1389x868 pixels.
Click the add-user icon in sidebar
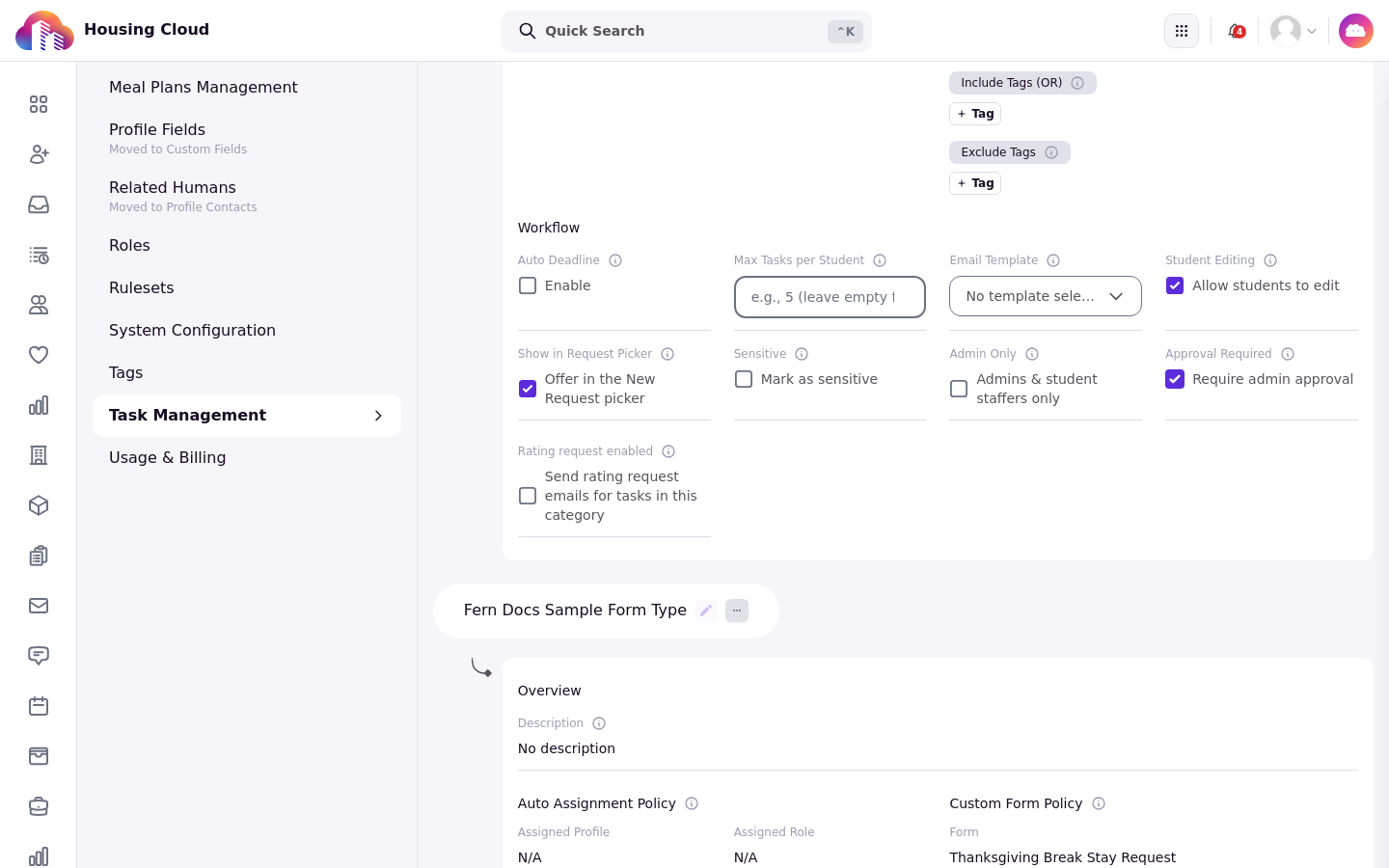(39, 154)
